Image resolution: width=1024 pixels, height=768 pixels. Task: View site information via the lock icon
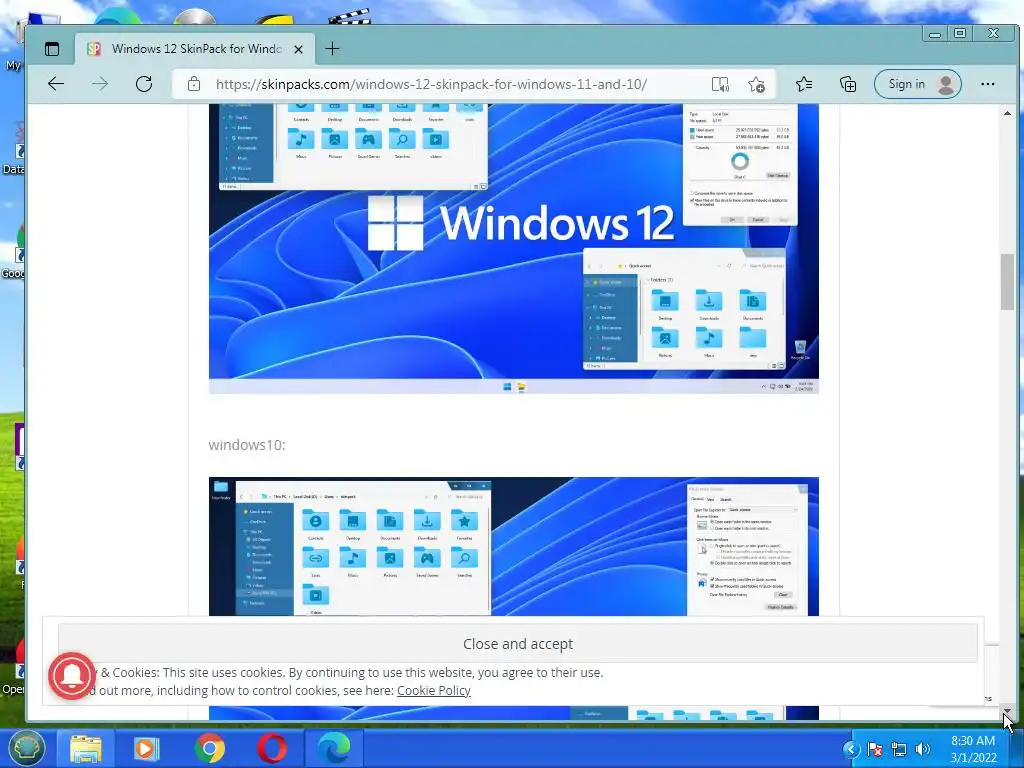pos(194,84)
